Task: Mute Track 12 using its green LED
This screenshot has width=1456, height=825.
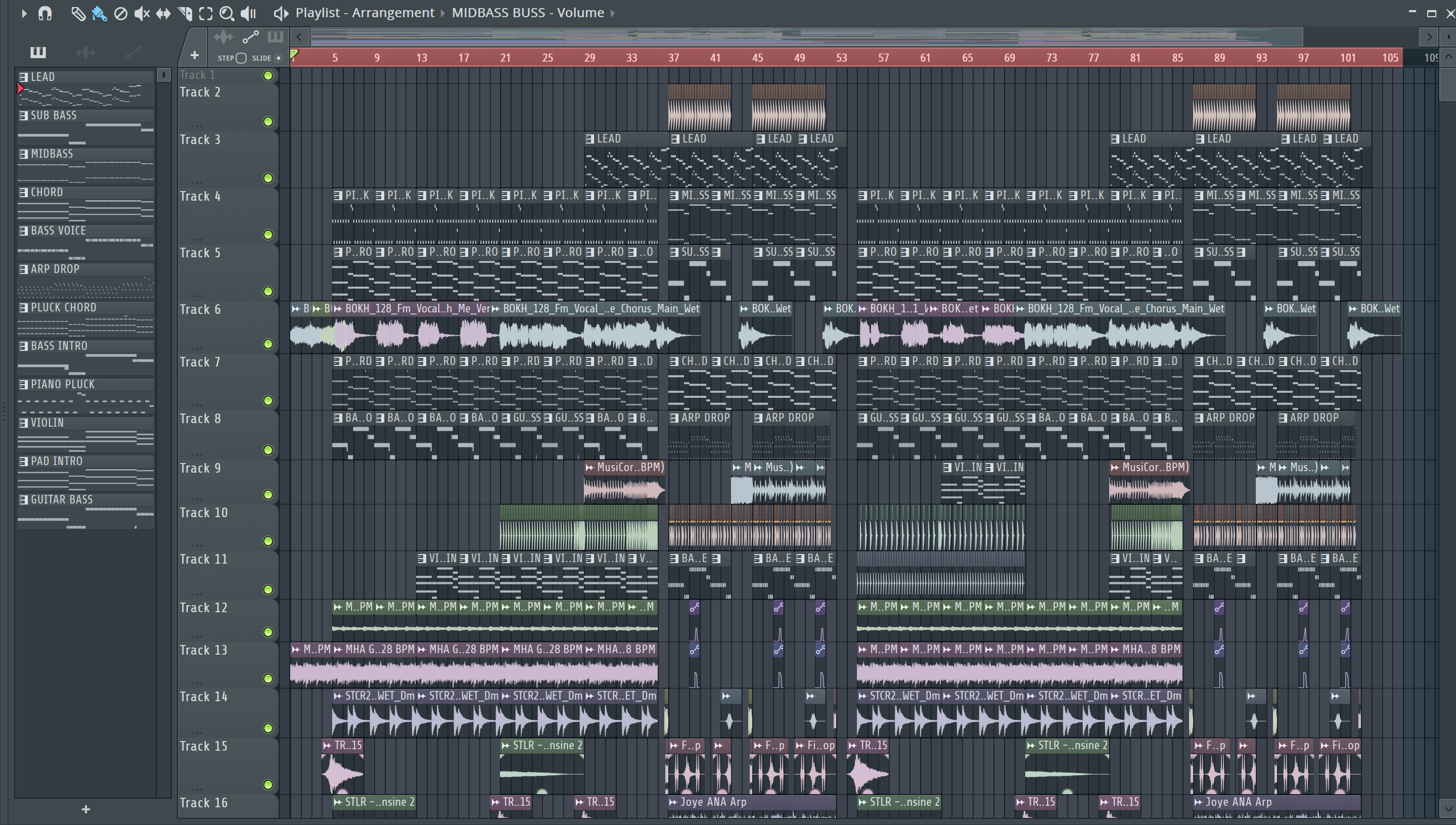Action: coord(268,632)
